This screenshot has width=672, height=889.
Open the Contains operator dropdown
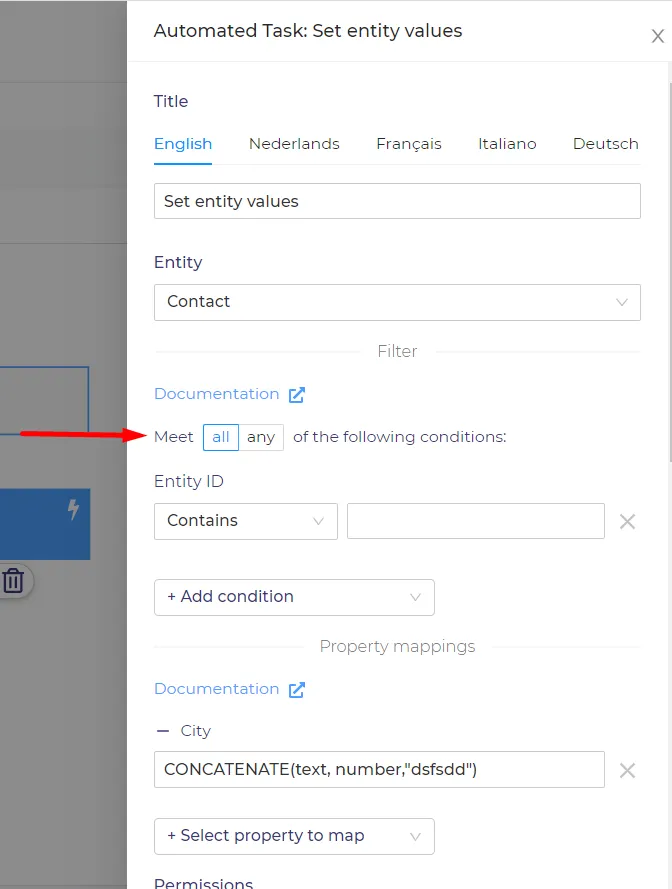[x=246, y=521]
